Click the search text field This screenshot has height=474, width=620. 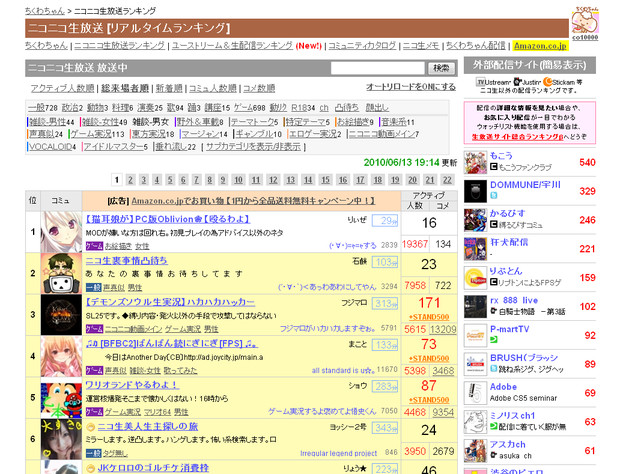click(x=378, y=68)
